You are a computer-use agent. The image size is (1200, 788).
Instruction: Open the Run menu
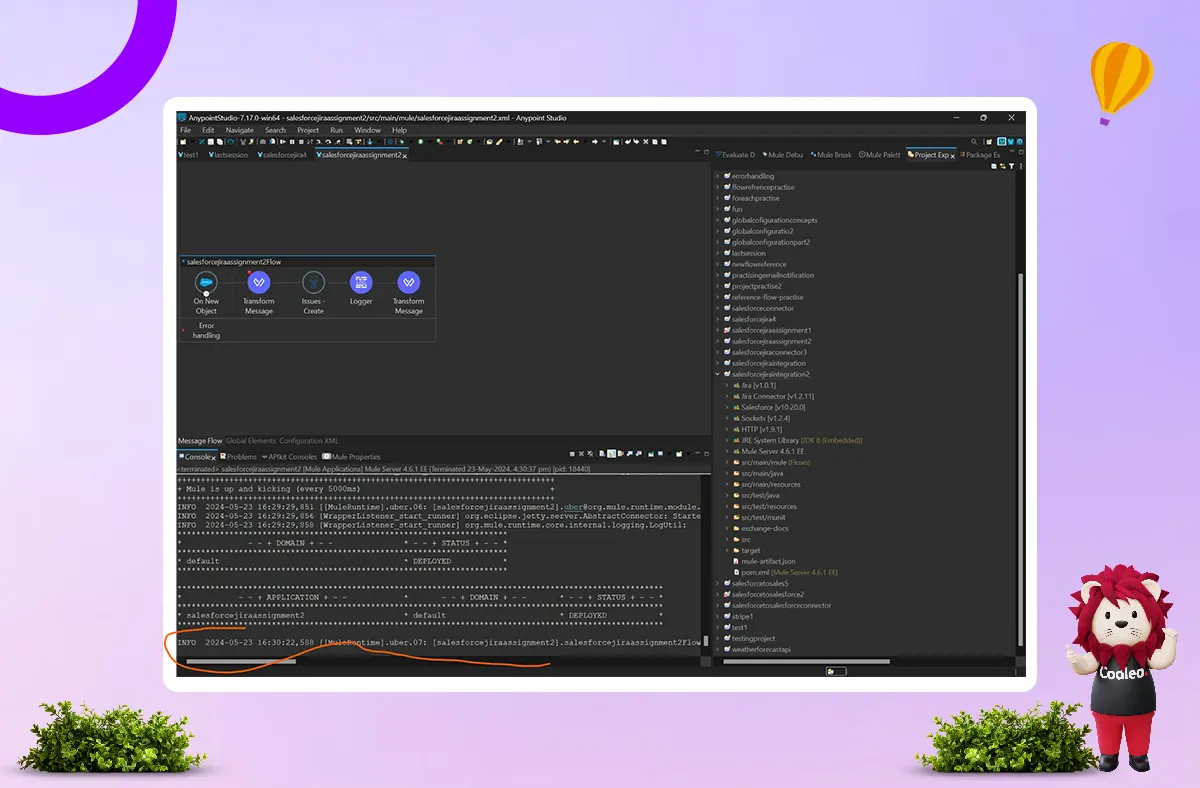click(x=336, y=130)
